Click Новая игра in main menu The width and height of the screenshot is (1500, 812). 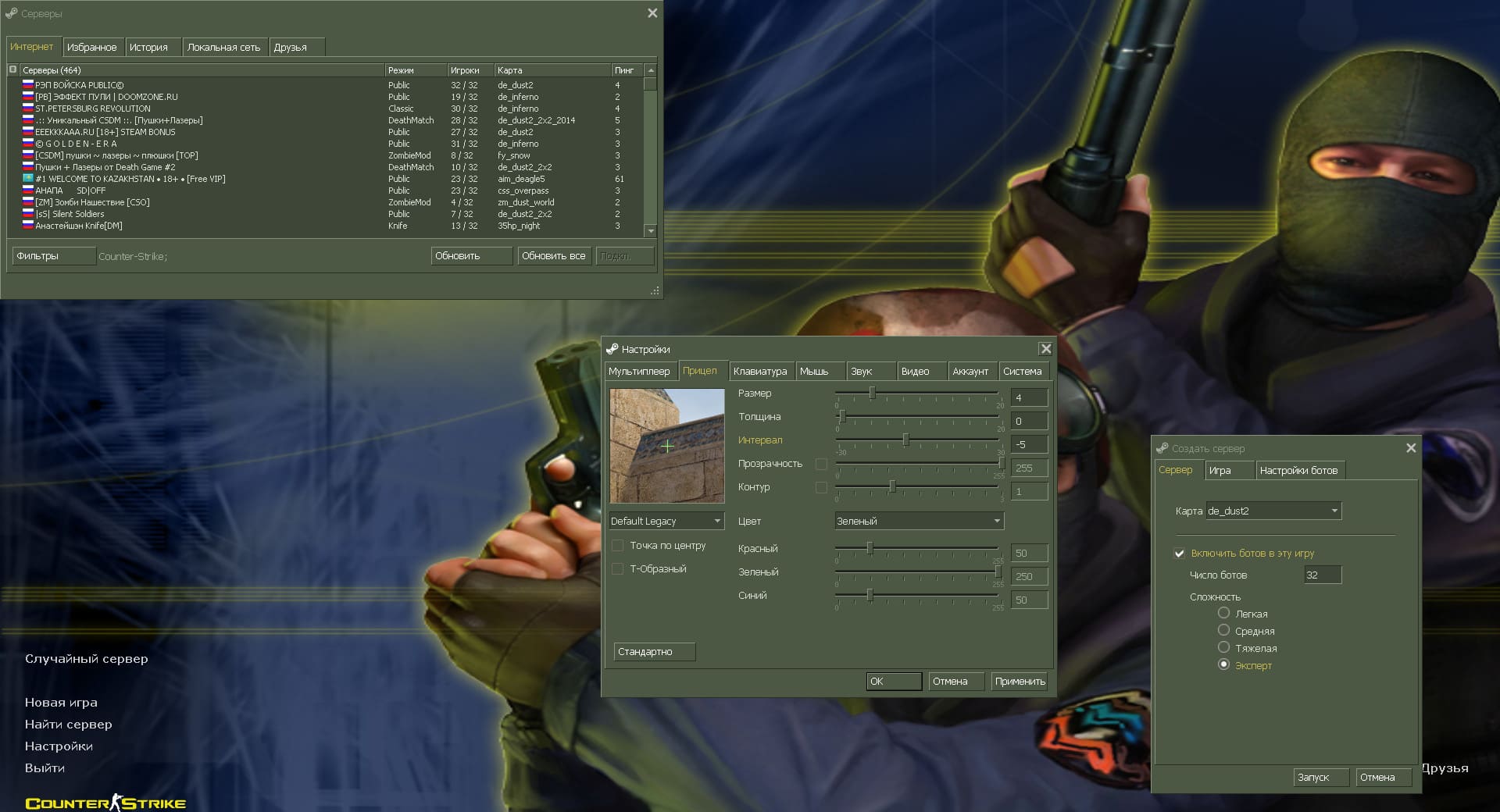coord(61,703)
